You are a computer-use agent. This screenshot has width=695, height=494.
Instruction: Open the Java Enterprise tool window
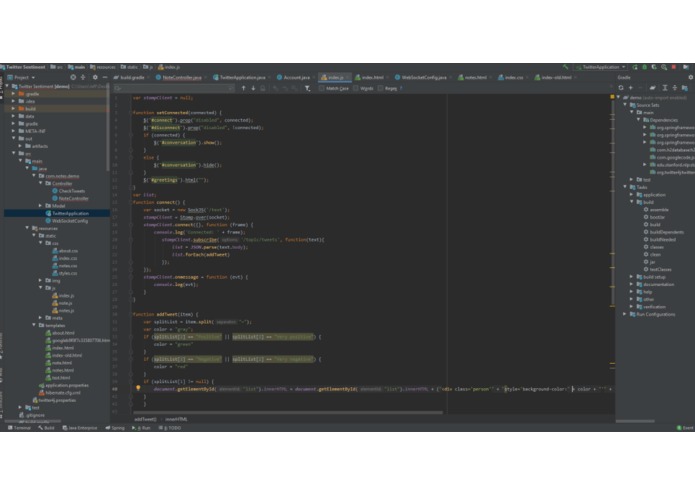(x=80, y=428)
